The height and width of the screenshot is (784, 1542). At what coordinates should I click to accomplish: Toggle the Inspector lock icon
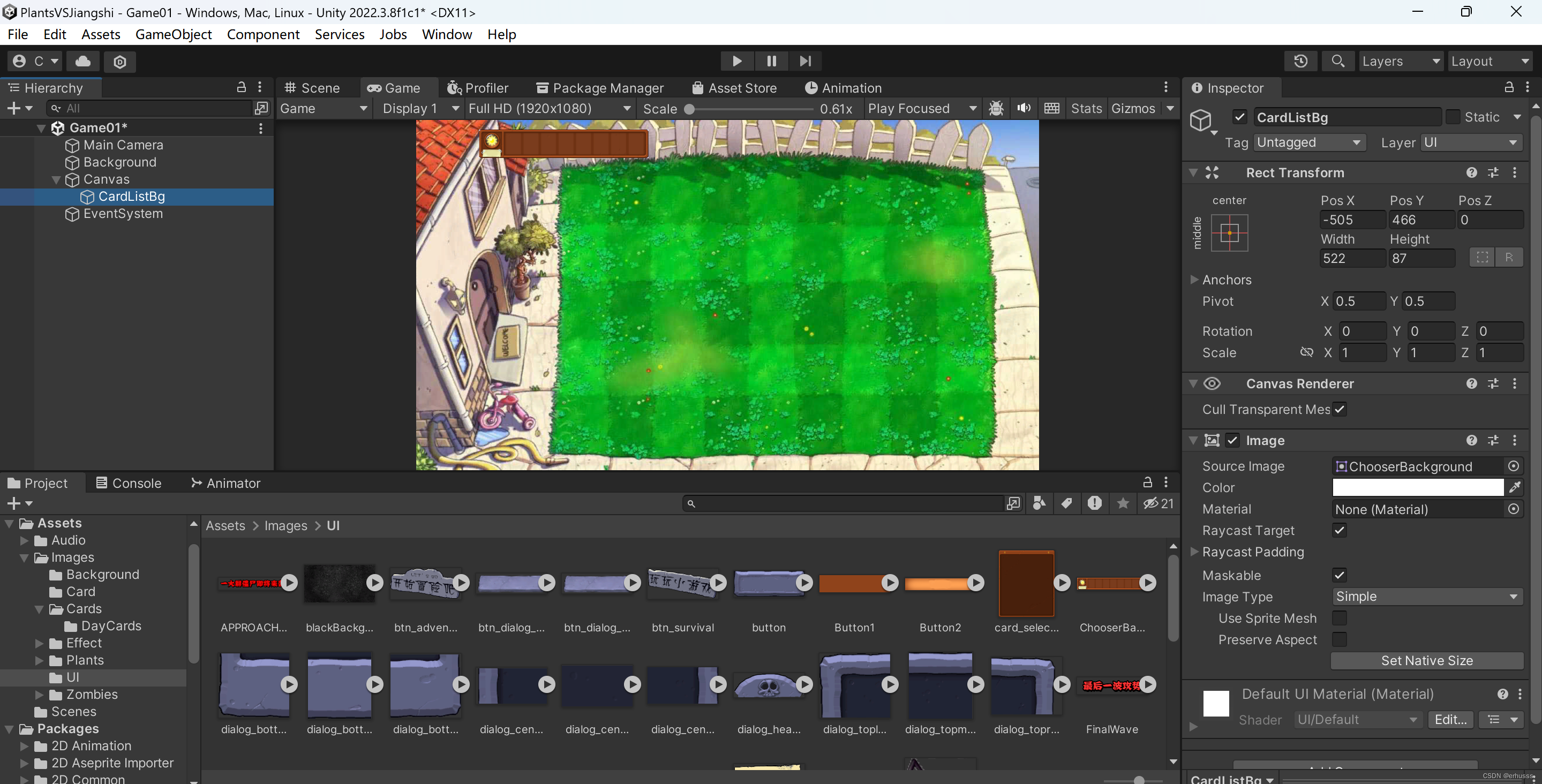tap(1508, 87)
